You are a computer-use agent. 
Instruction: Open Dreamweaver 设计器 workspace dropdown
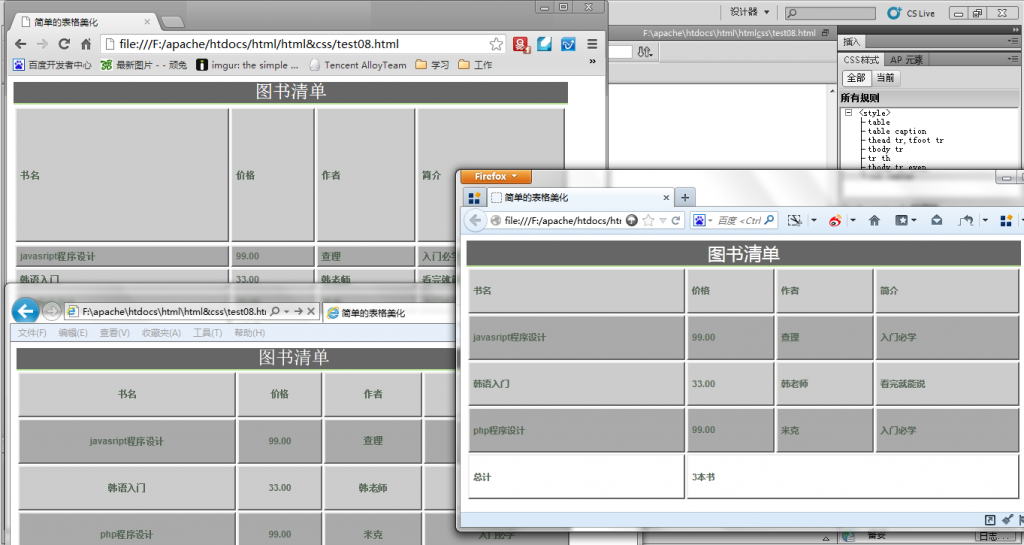749,12
